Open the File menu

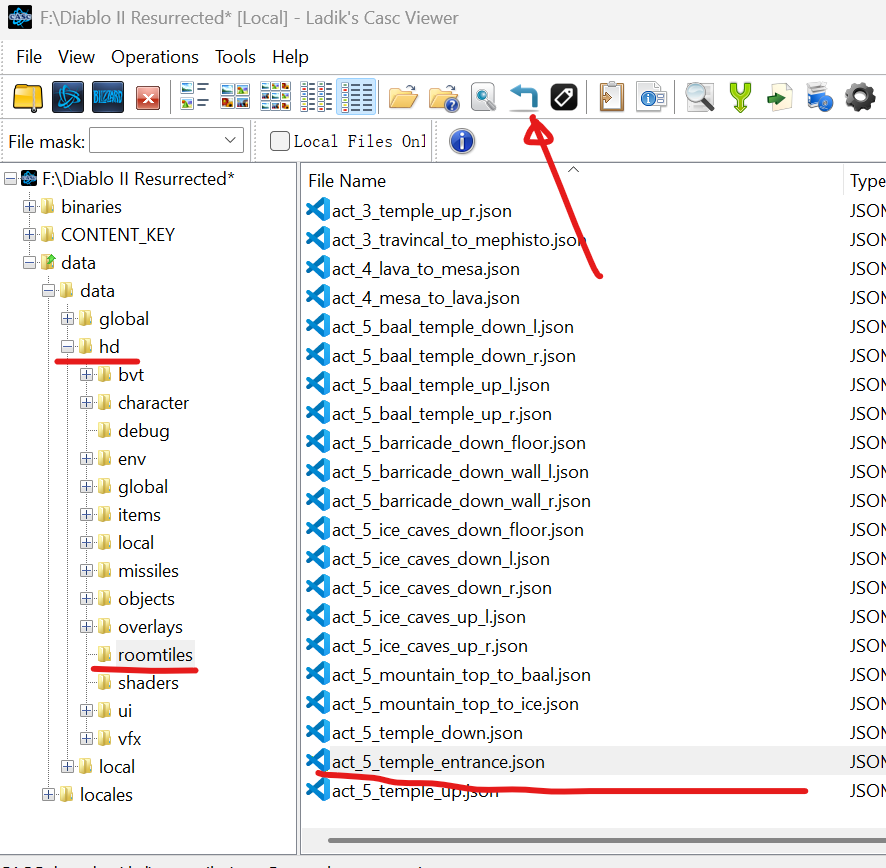29,57
